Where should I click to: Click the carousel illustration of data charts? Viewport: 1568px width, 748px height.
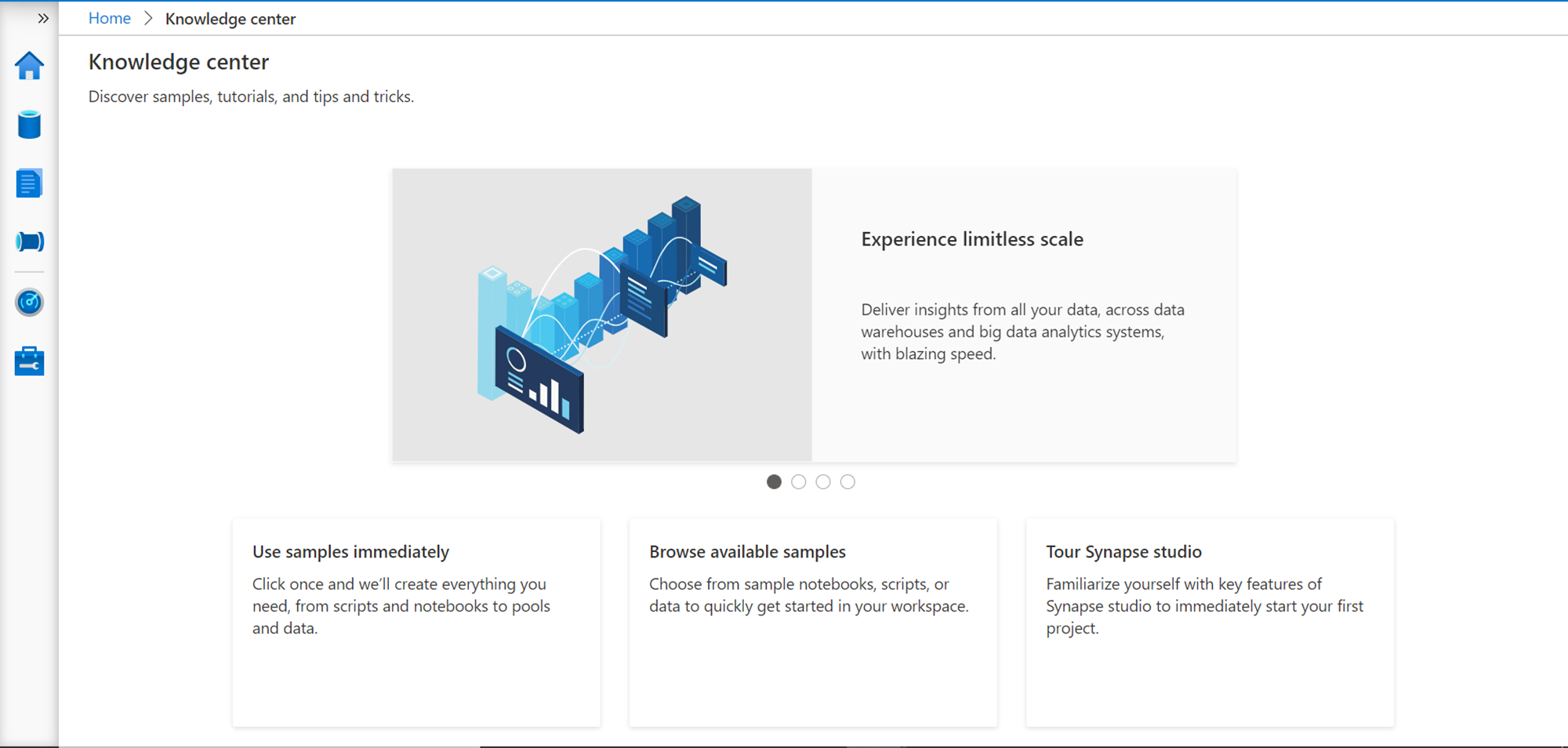[602, 314]
